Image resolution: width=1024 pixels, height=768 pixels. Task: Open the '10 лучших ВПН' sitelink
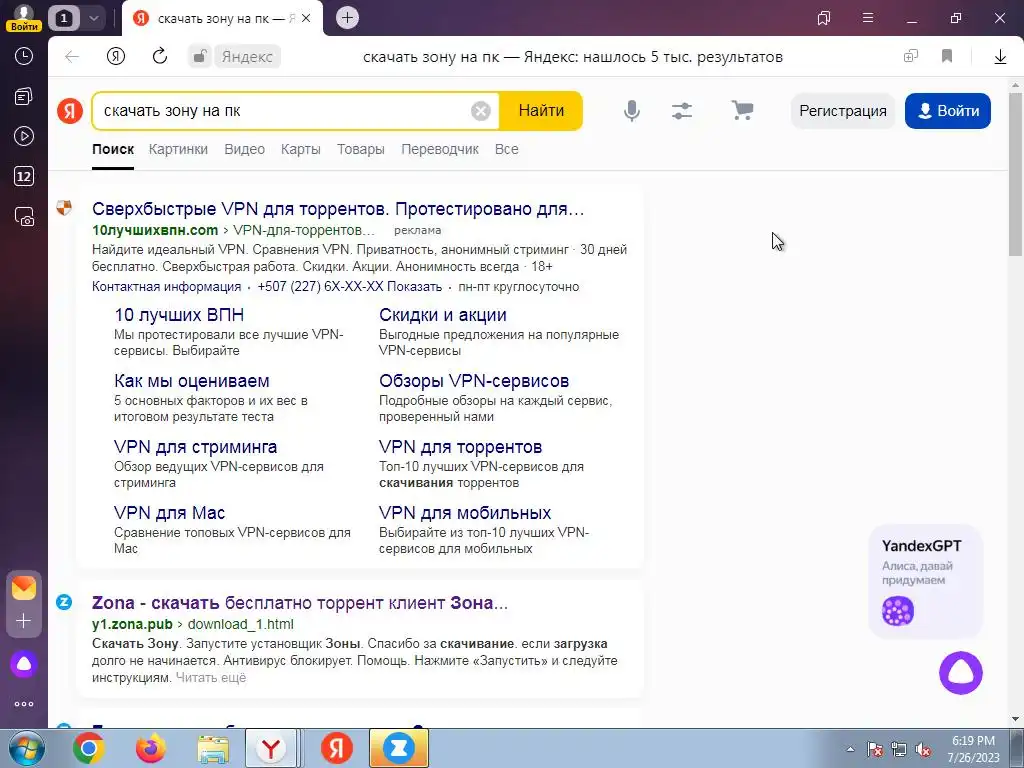pos(179,315)
